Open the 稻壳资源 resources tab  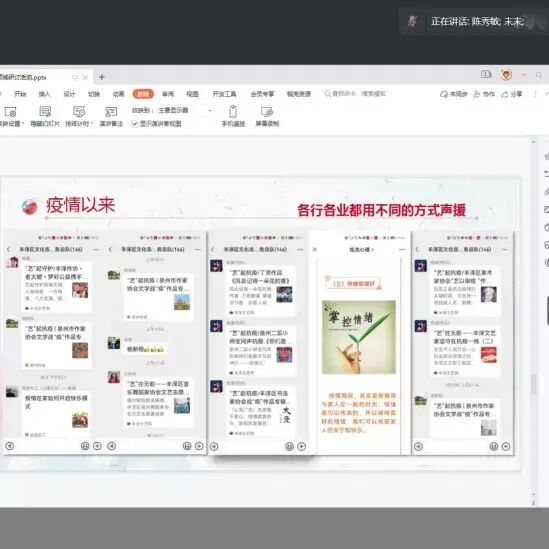[299, 94]
